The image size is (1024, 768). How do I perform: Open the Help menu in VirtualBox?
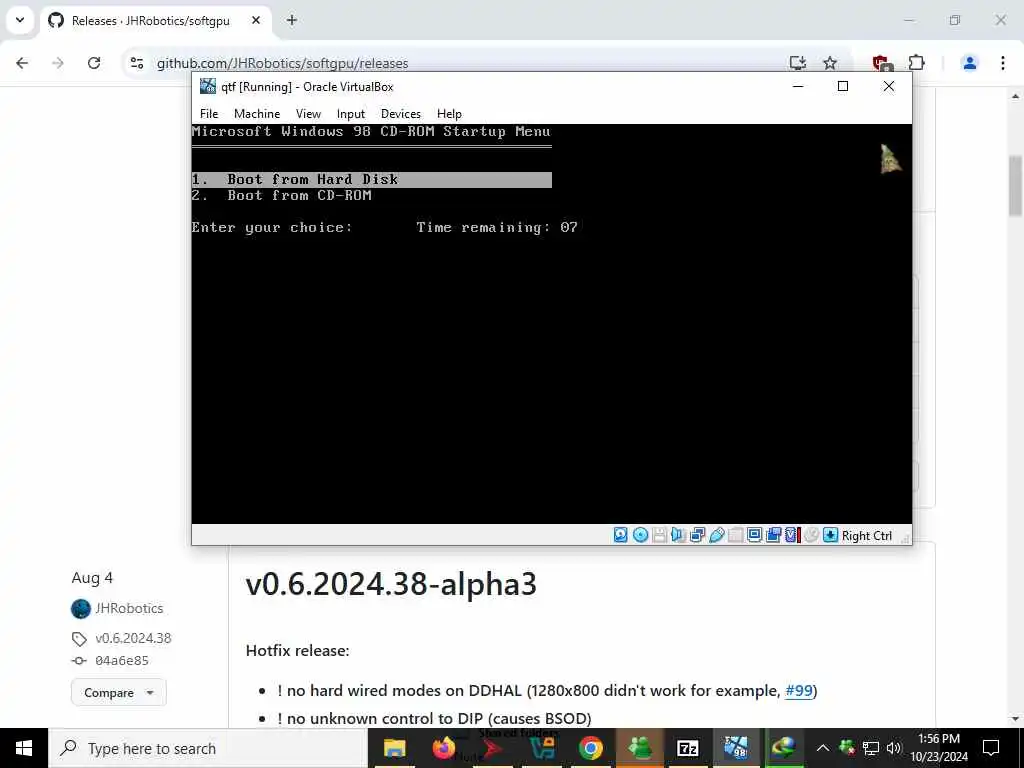[x=449, y=114]
